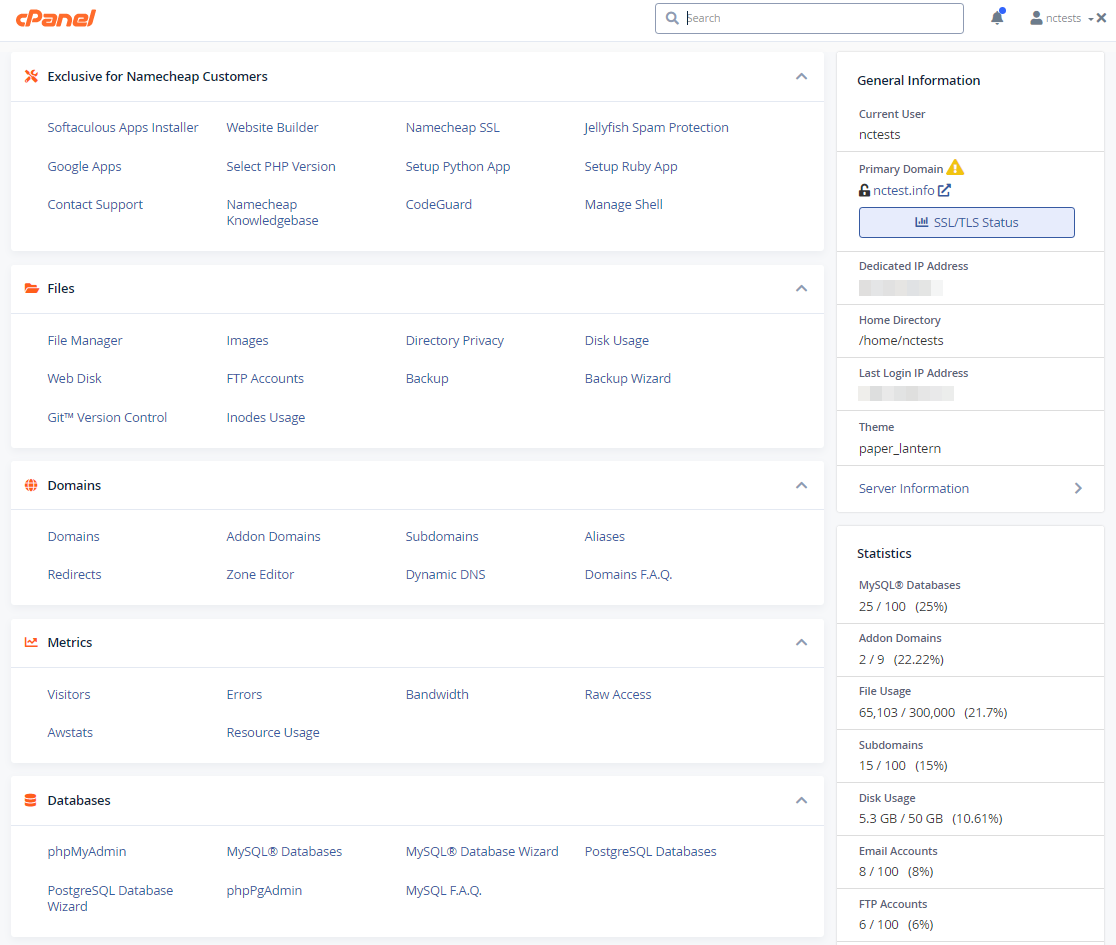The image size is (1116, 945).
Task: Click the nctest.info primary domain link
Action: (903, 190)
